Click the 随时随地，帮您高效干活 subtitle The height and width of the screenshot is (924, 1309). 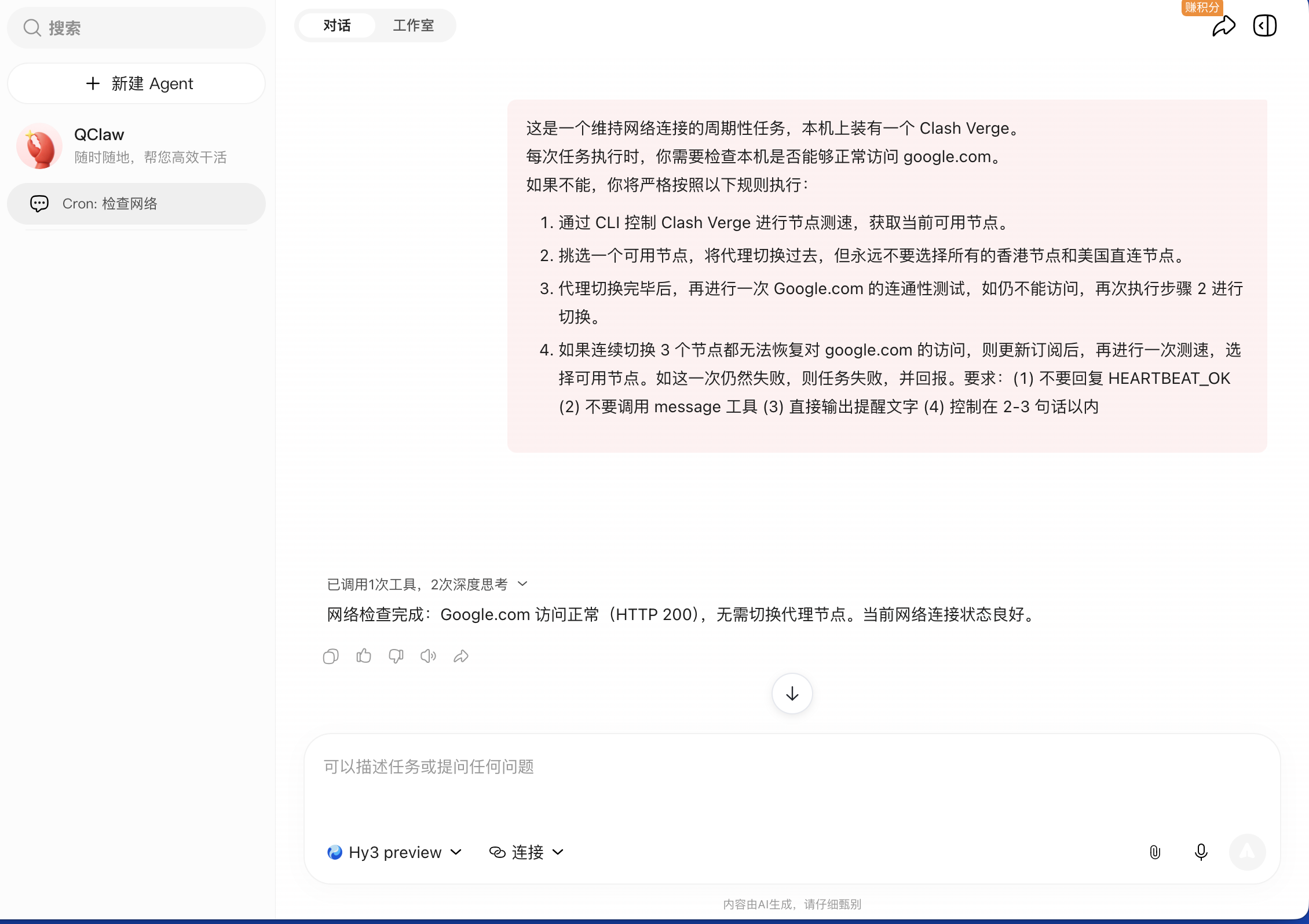point(151,157)
